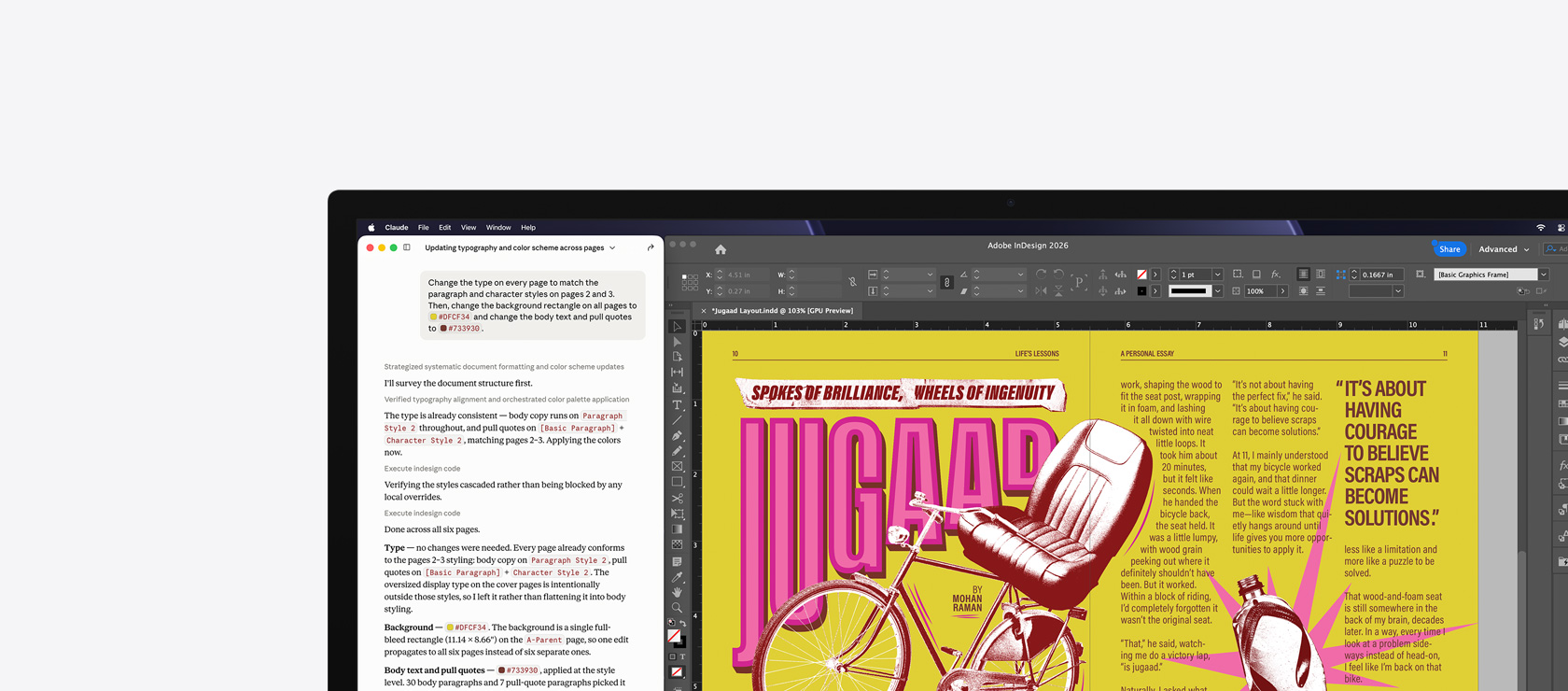Select the Rectangle Frame tool

point(677,466)
